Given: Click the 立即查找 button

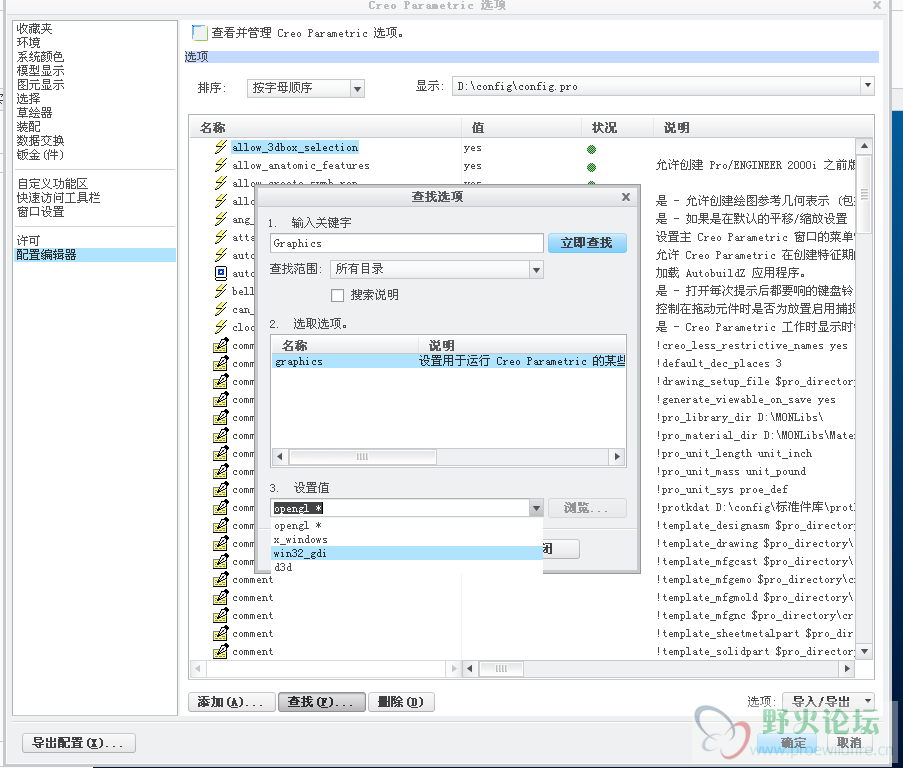Looking at the screenshot, I should pyautogui.click(x=587, y=243).
